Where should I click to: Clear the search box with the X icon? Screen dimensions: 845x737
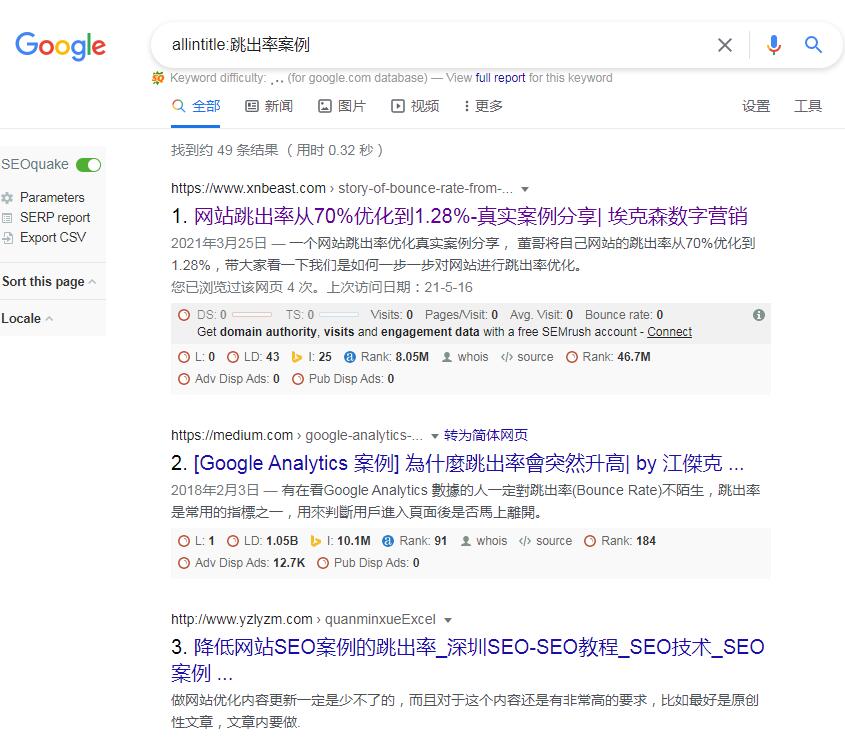[725, 45]
